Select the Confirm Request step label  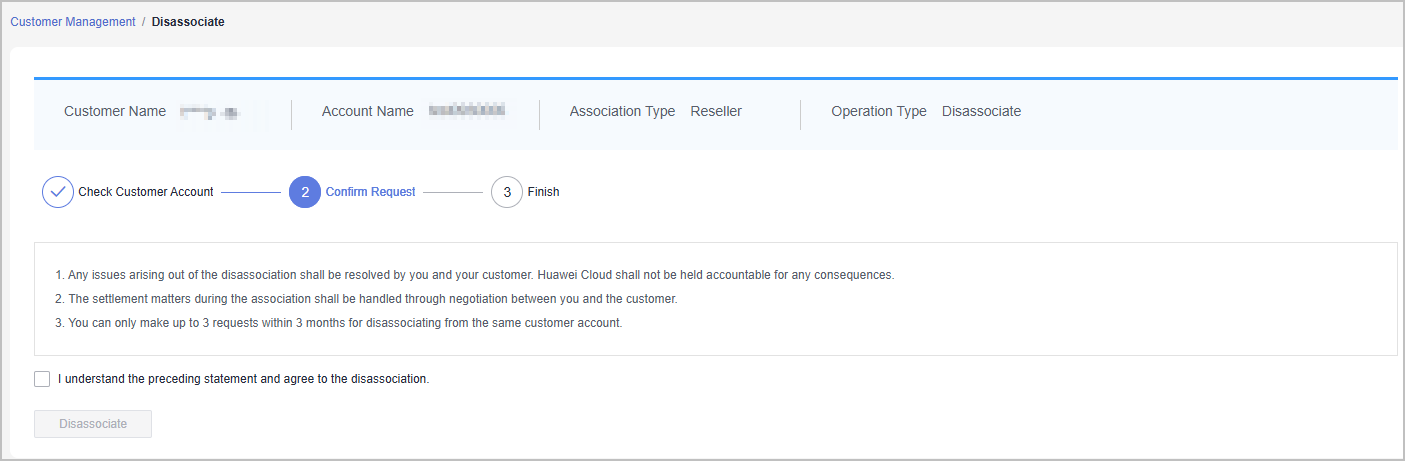pyautogui.click(x=370, y=192)
